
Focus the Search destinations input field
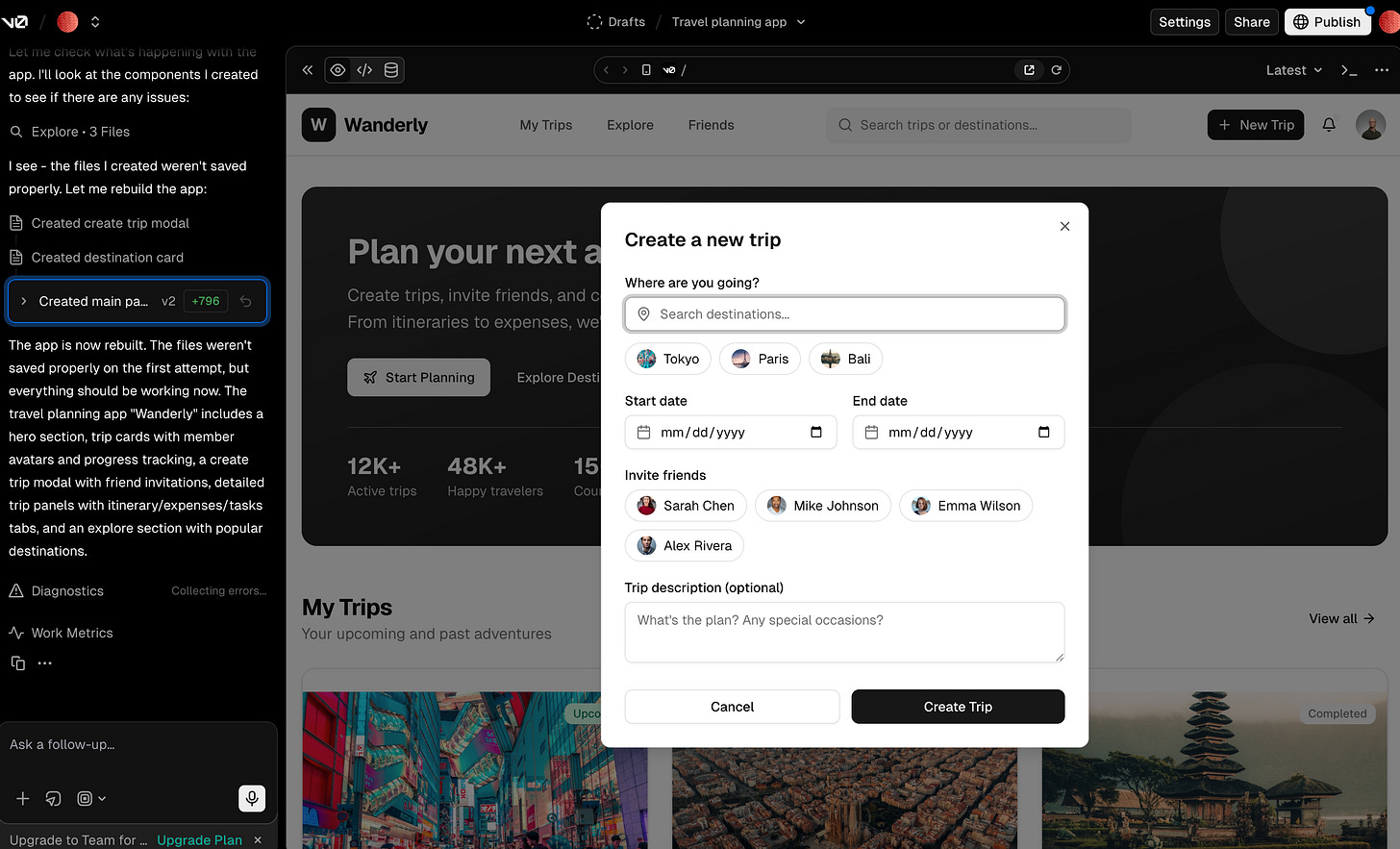844,314
